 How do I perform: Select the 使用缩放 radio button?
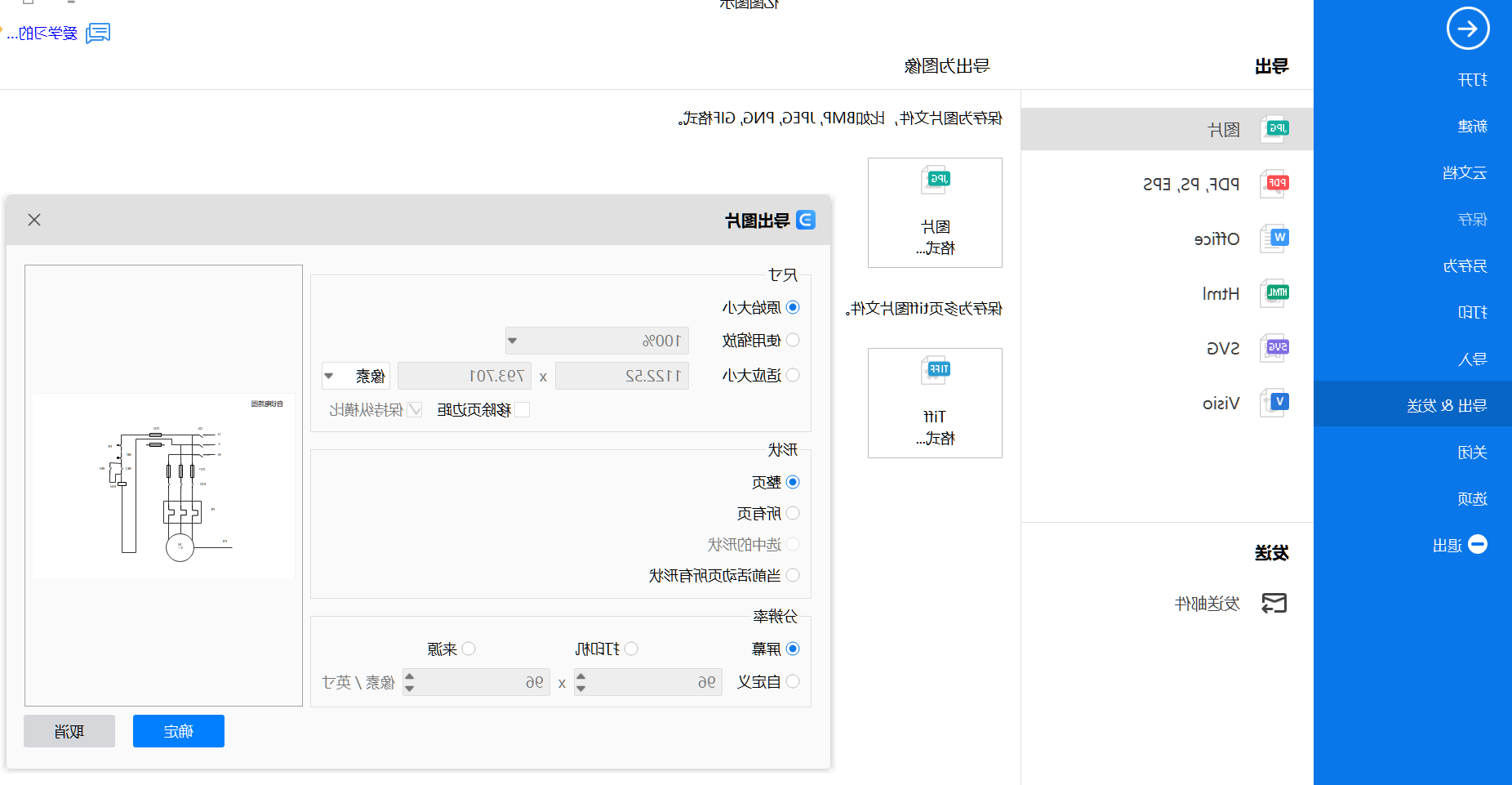[x=793, y=340]
